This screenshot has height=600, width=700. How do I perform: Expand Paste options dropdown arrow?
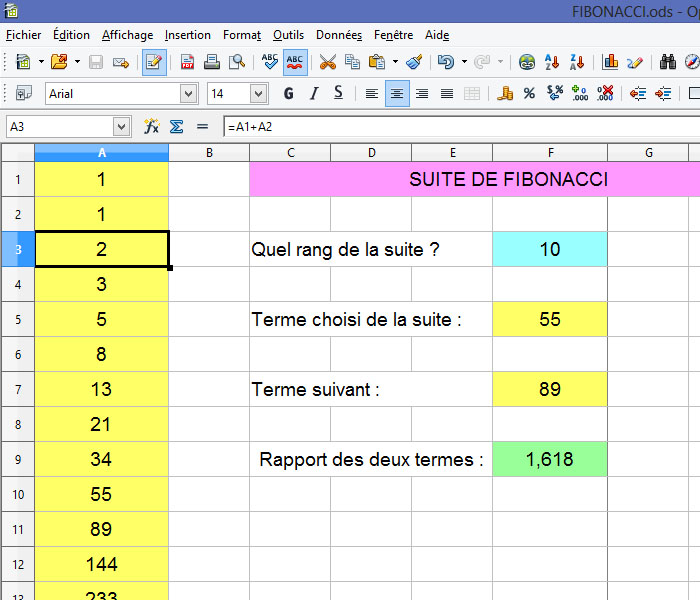coord(395,62)
